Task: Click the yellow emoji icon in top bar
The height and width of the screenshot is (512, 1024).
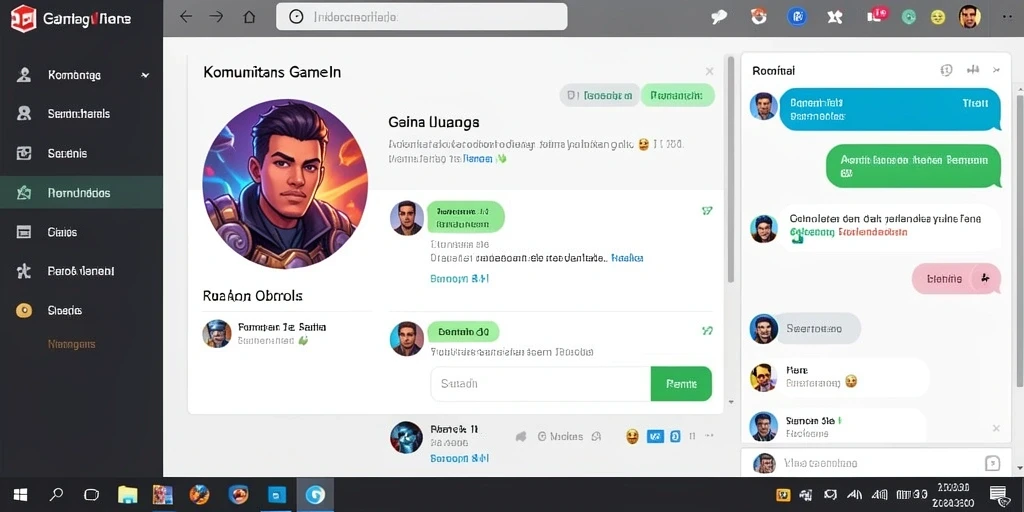Action: pos(938,18)
